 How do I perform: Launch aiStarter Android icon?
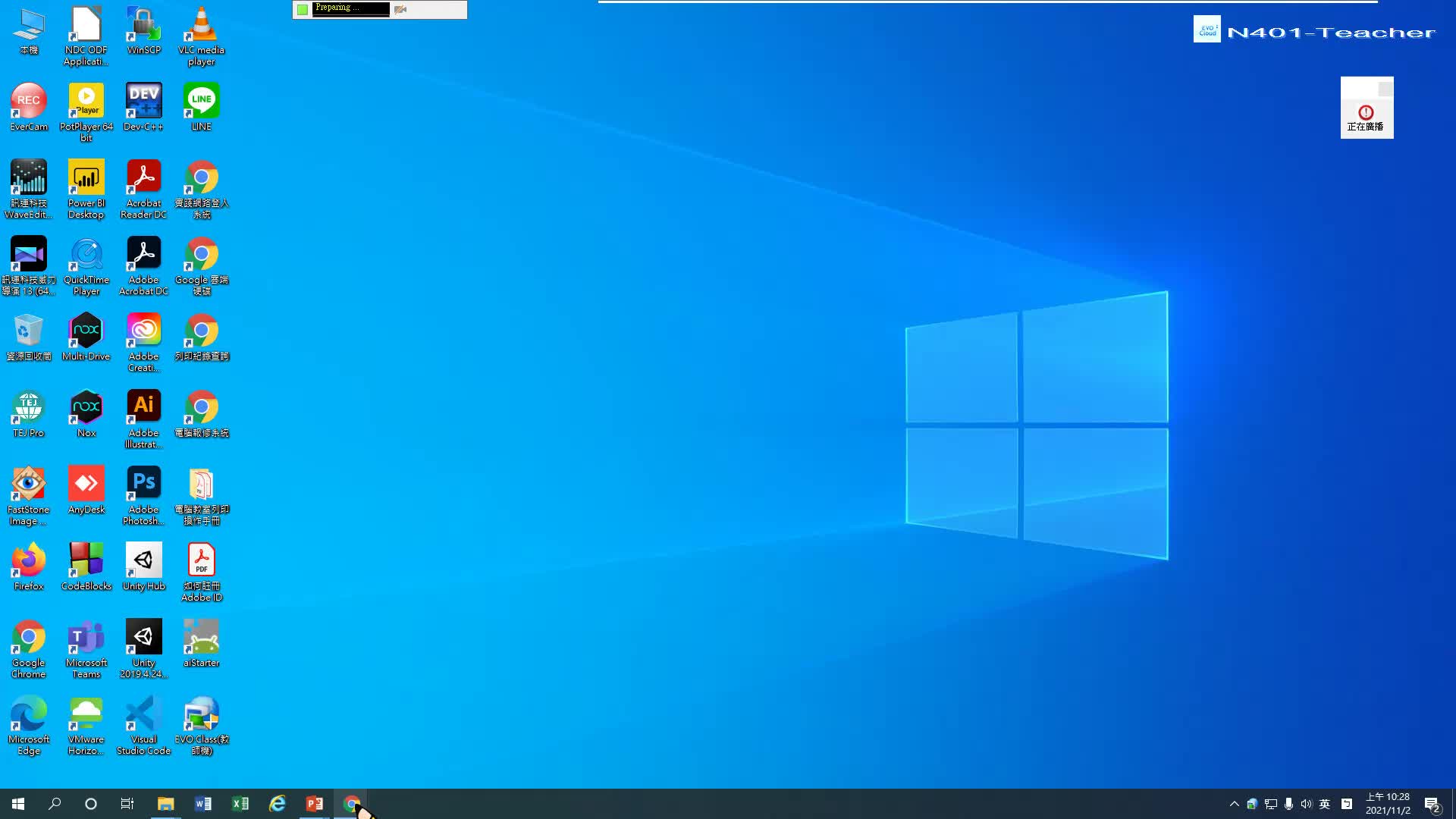point(201,644)
